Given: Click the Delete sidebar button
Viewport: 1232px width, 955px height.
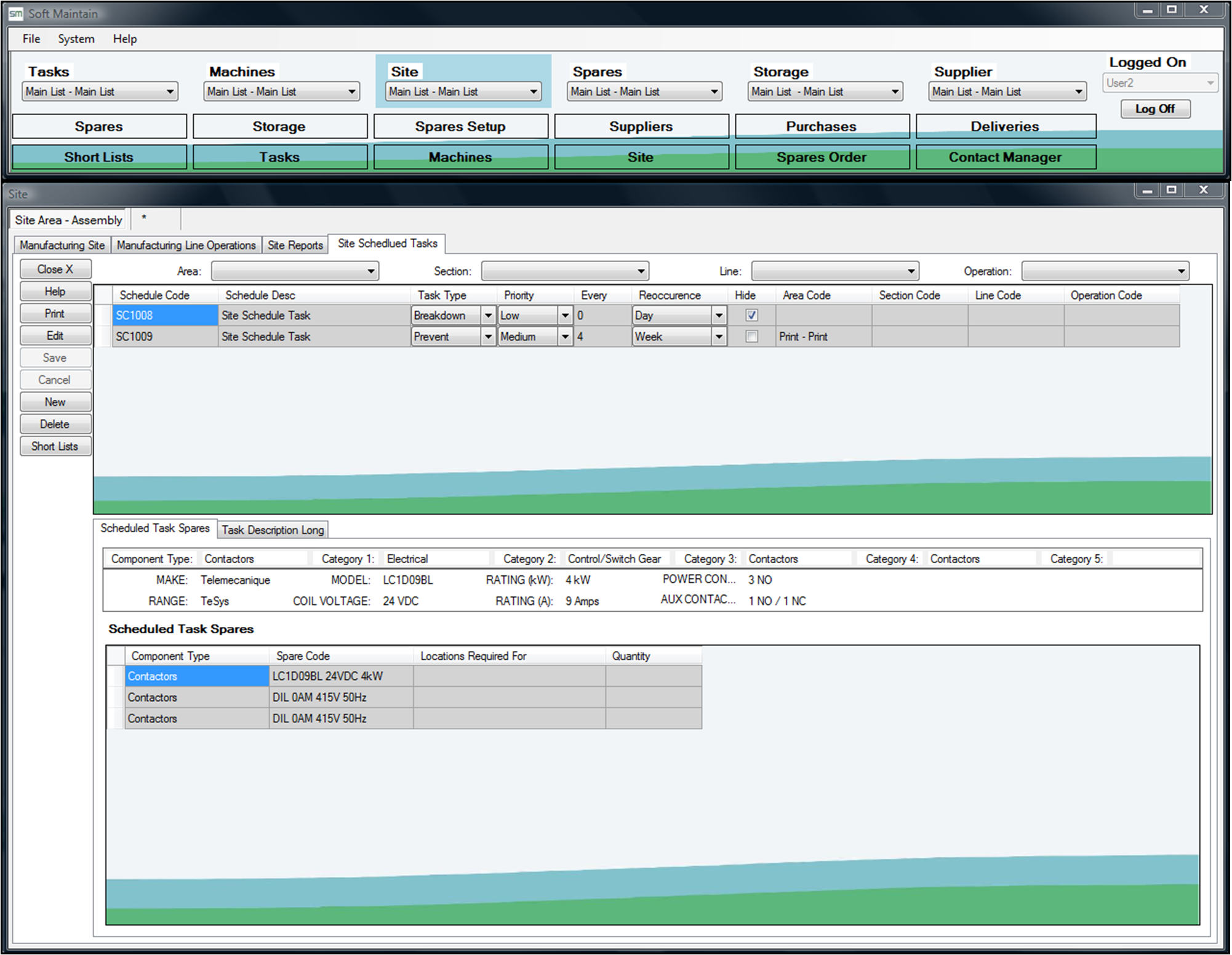Looking at the screenshot, I should (x=55, y=424).
